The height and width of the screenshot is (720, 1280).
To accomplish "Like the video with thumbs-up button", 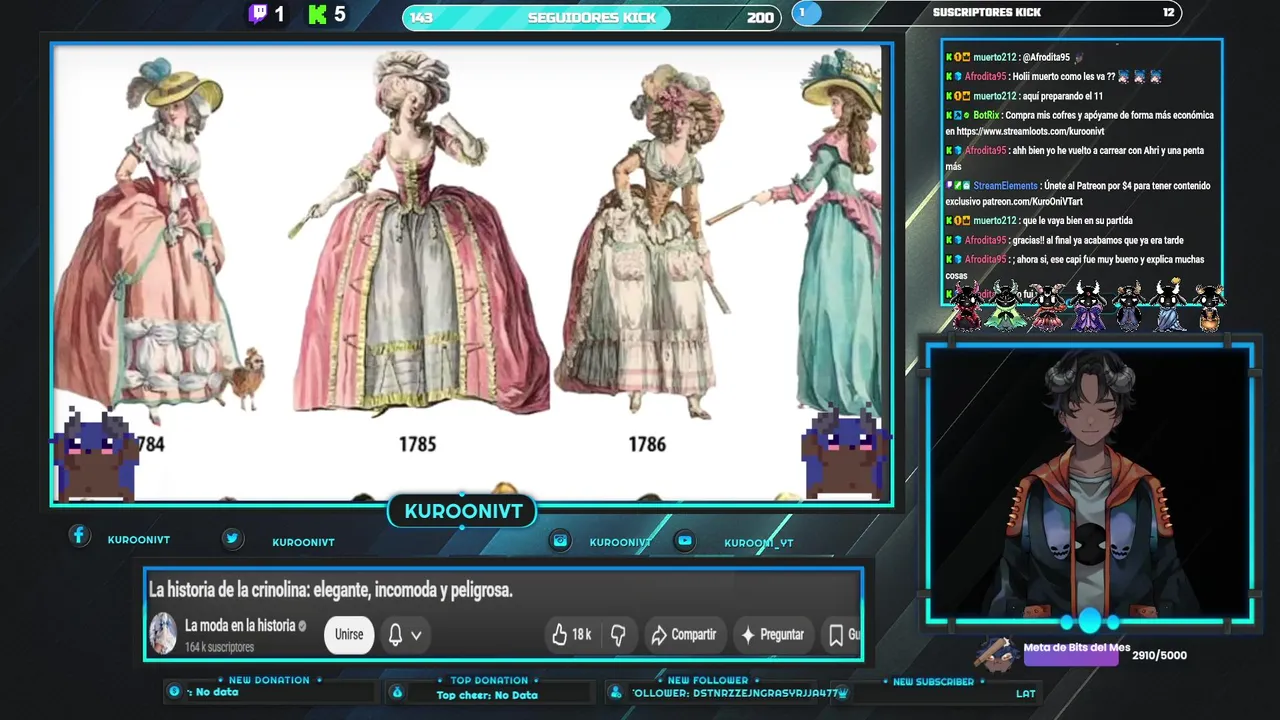I will pos(571,634).
